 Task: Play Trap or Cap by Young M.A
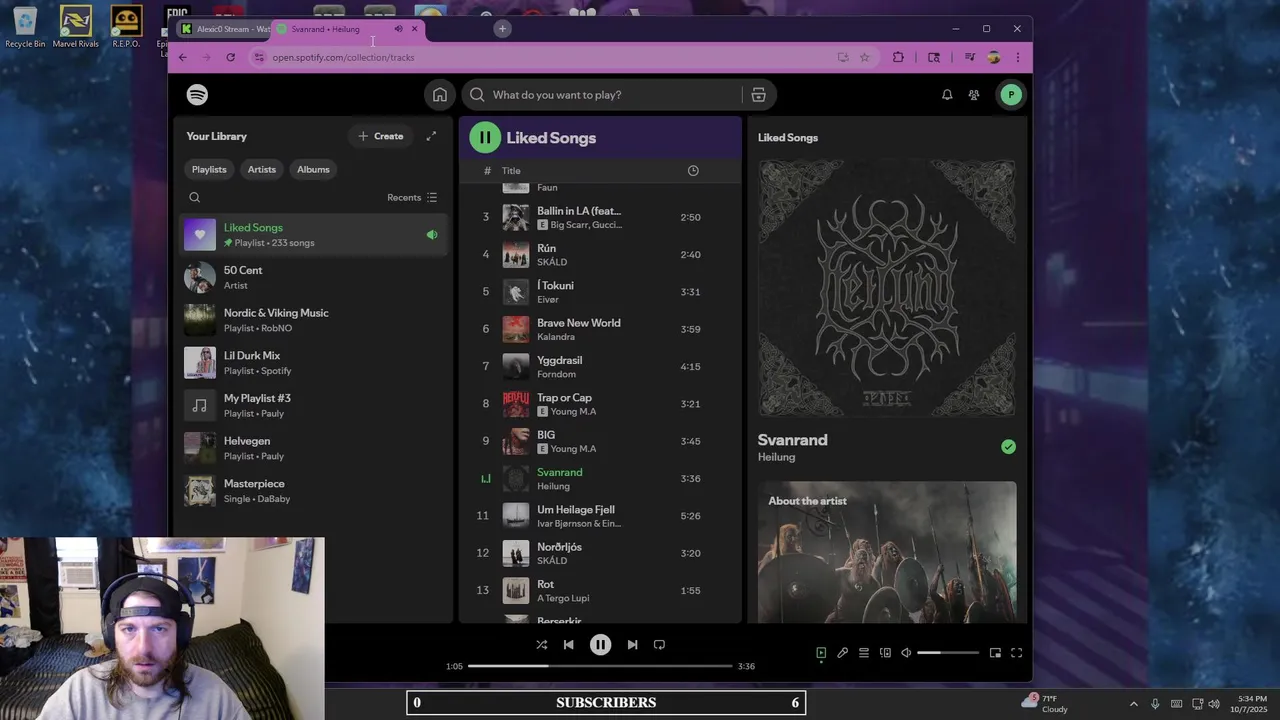(x=600, y=404)
